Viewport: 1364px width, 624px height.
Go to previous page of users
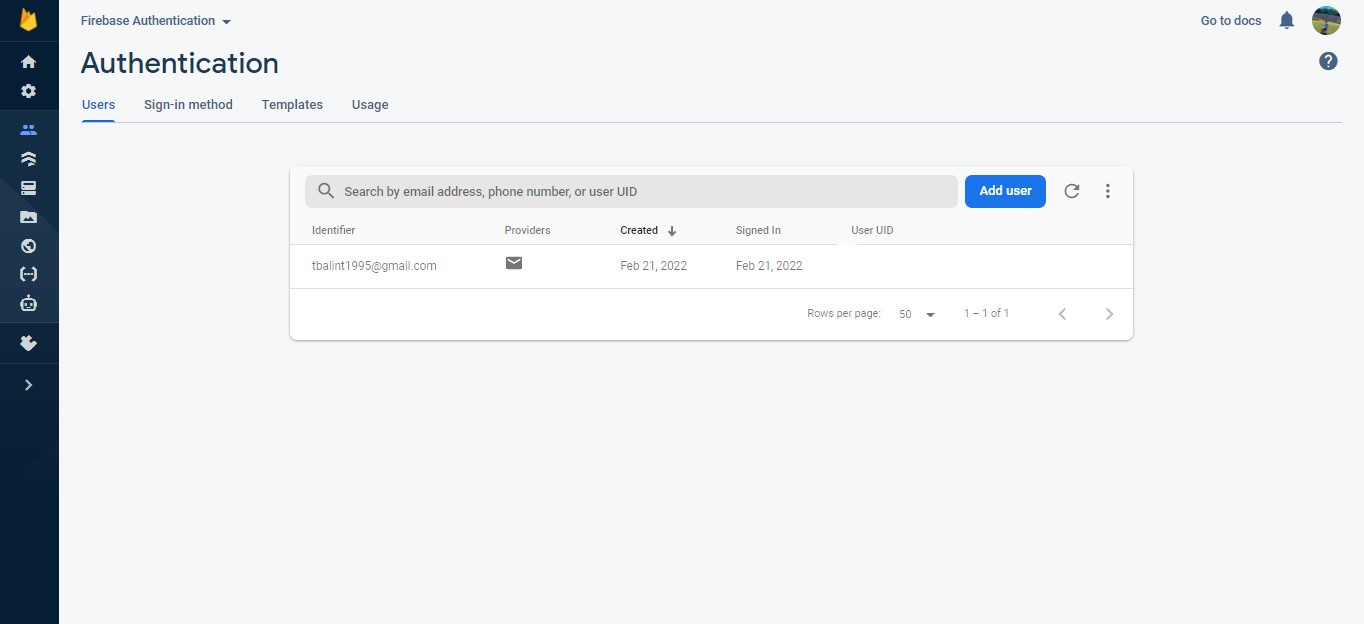click(1062, 314)
